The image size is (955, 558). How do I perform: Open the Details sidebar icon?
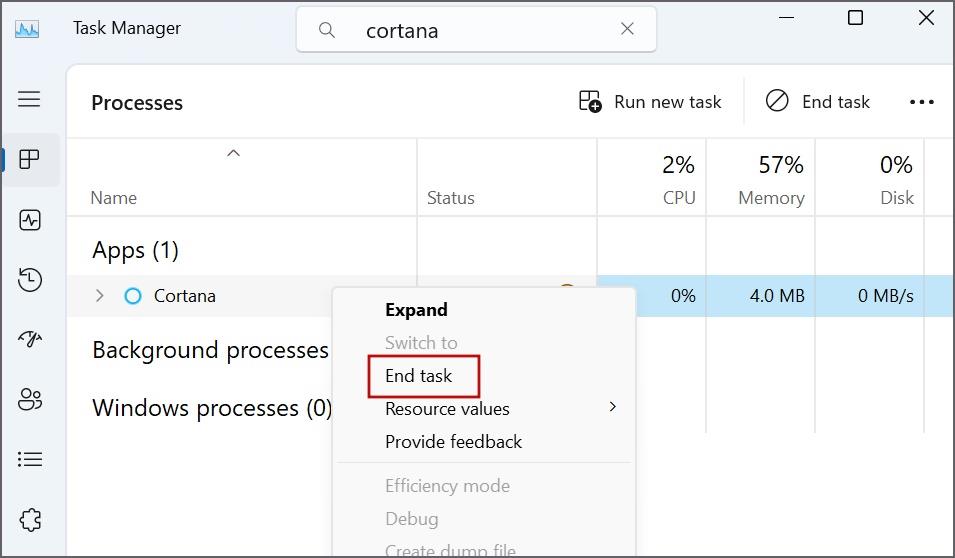coord(30,459)
